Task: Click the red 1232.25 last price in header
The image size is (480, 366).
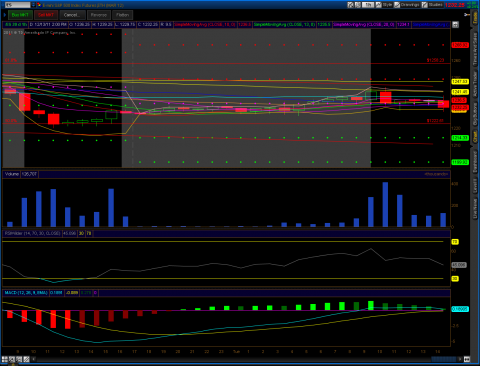Action: (x=455, y=5)
